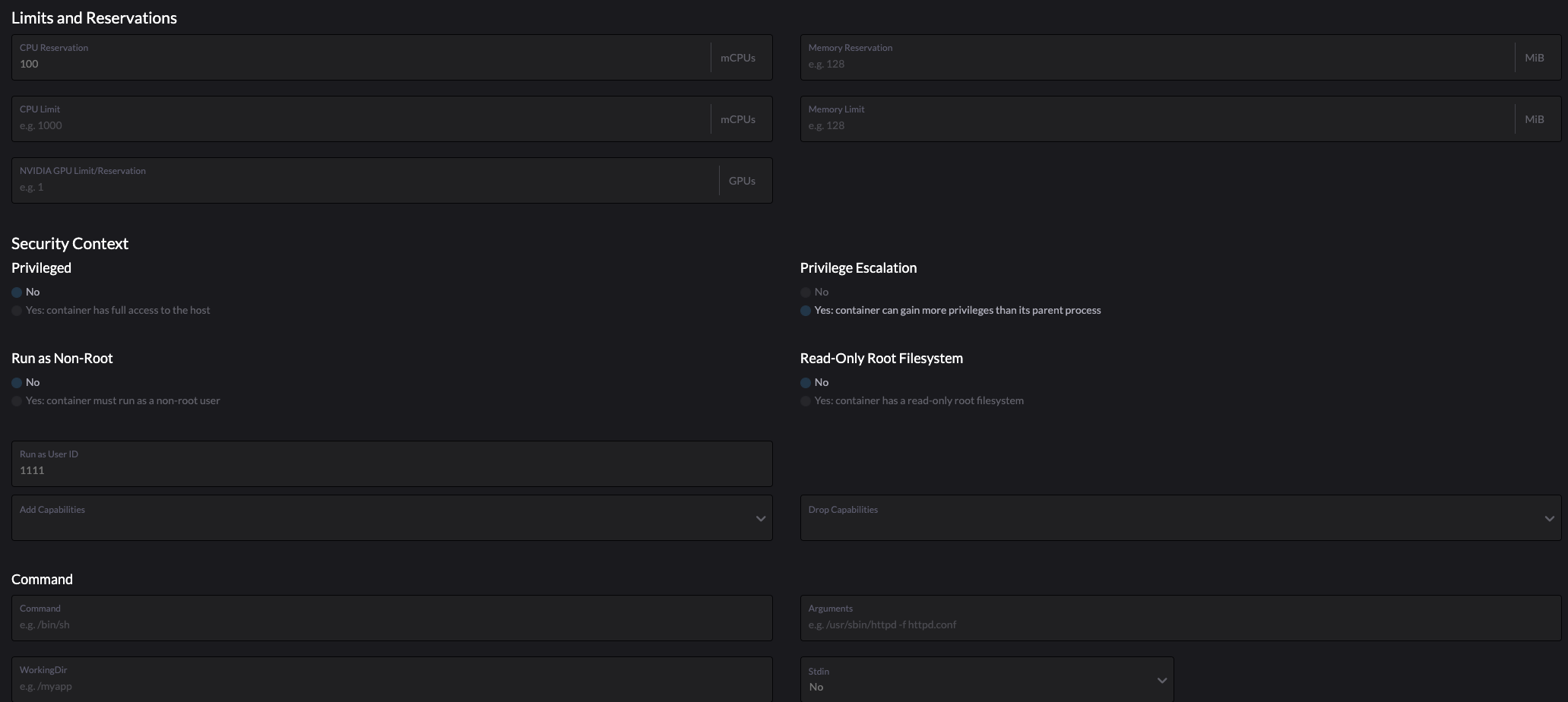
Task: Select "No" under Run as Non-Root
Action: [x=16, y=382]
